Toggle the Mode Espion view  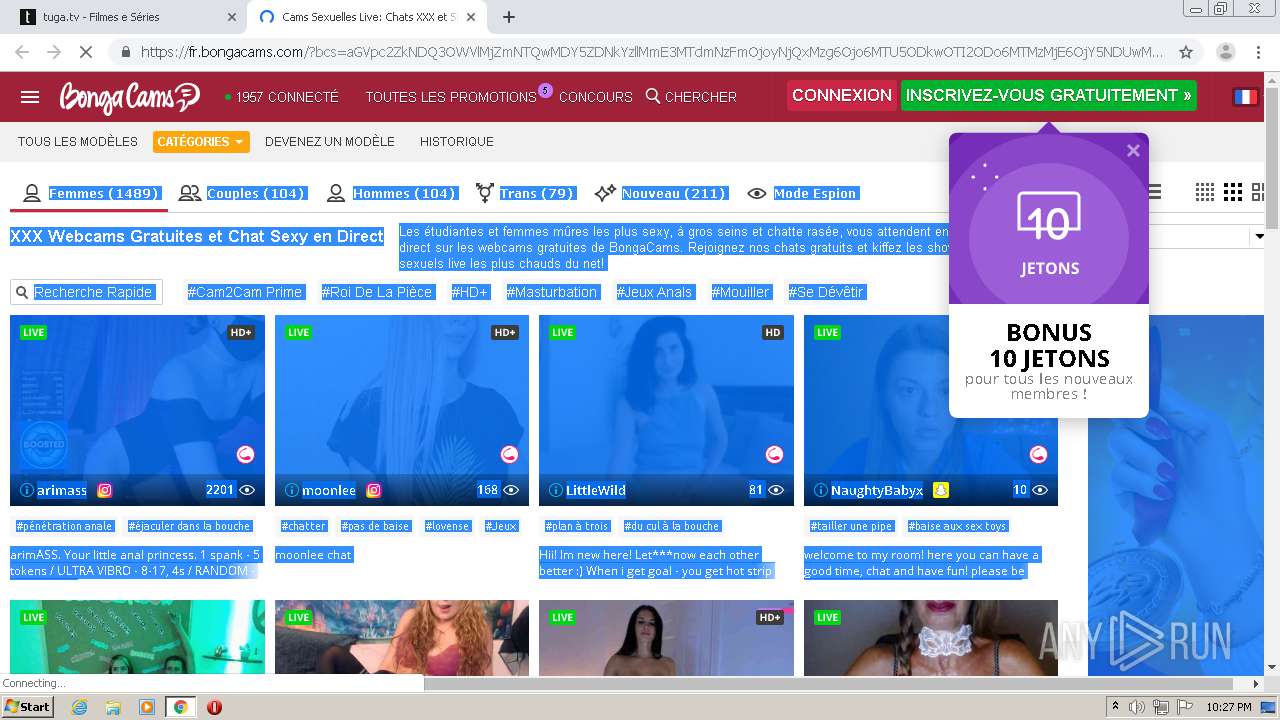tap(803, 193)
